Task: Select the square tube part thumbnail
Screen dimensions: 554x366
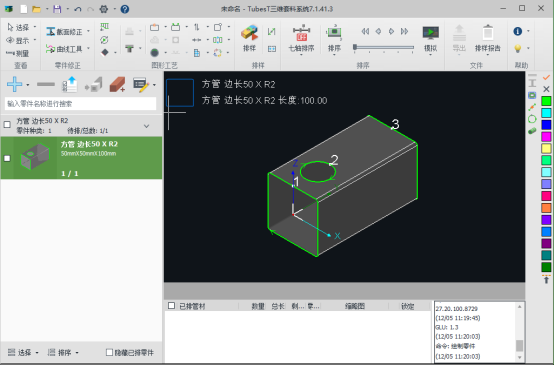Action: point(35,157)
